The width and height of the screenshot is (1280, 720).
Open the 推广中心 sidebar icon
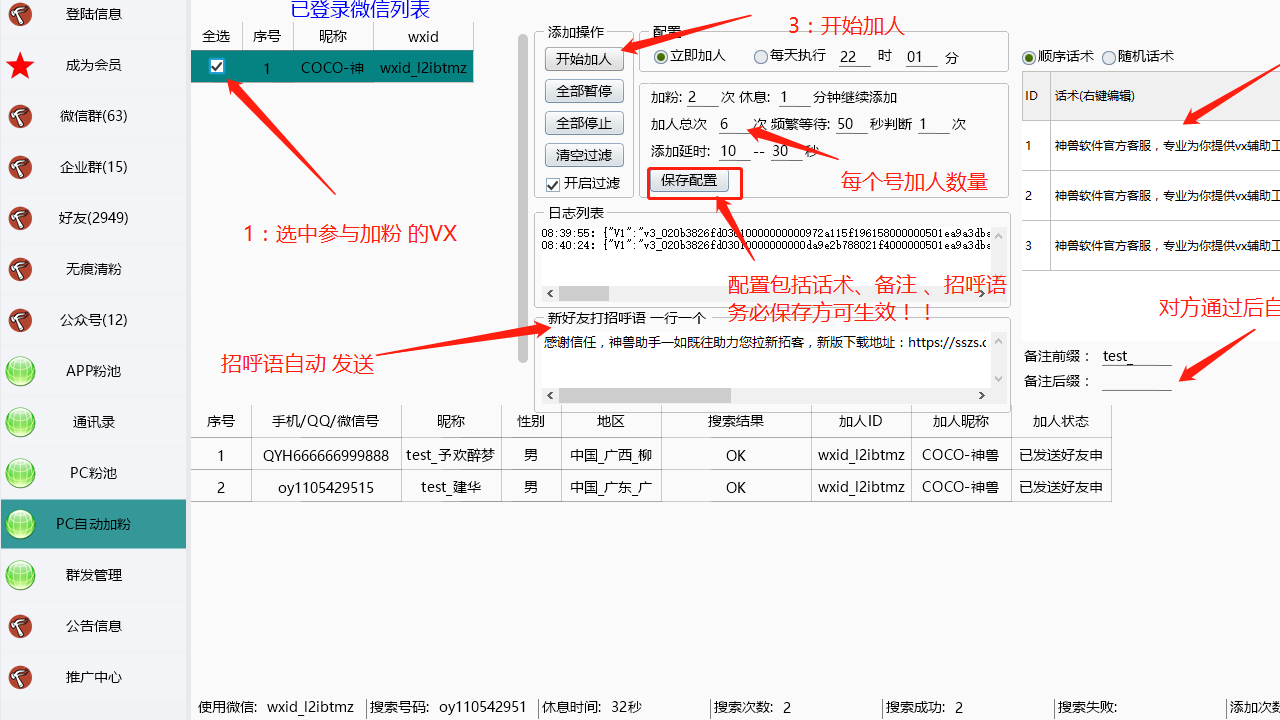click(x=20, y=677)
